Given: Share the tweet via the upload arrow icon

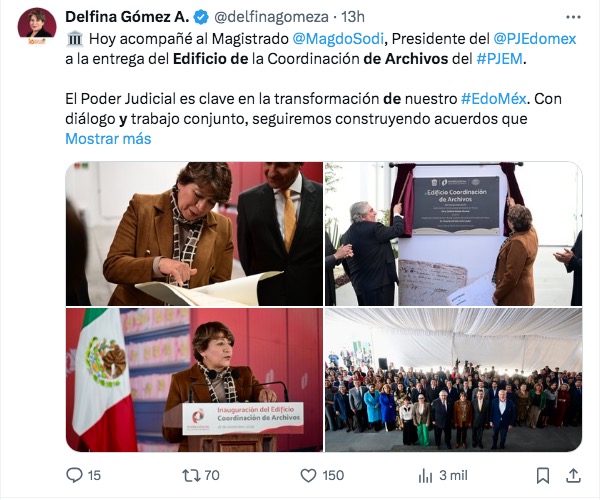Looking at the screenshot, I should click(573, 476).
